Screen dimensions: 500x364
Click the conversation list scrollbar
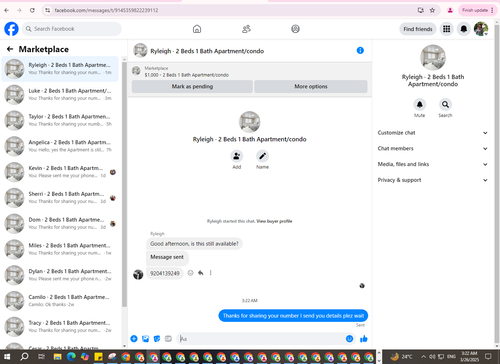coord(124,184)
